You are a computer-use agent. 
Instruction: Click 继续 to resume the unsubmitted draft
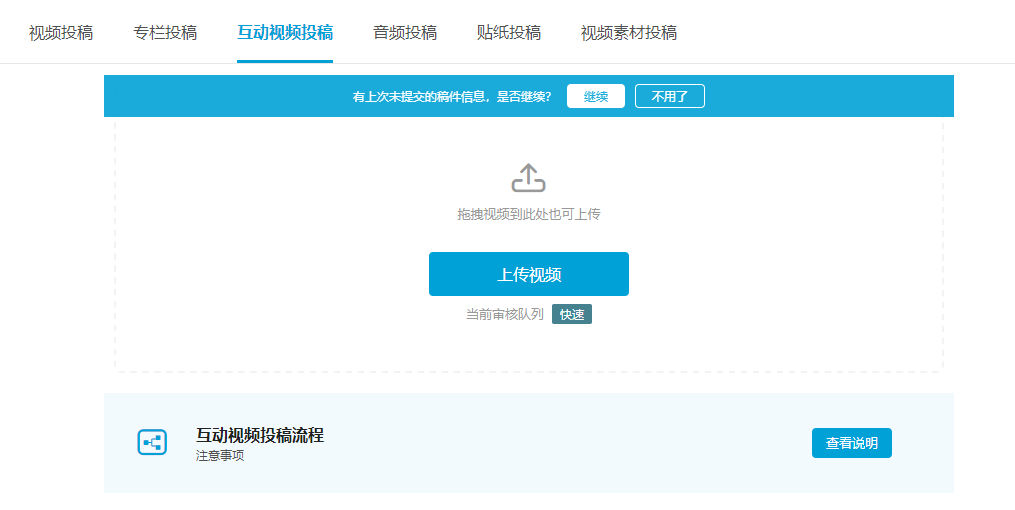pyautogui.click(x=596, y=96)
